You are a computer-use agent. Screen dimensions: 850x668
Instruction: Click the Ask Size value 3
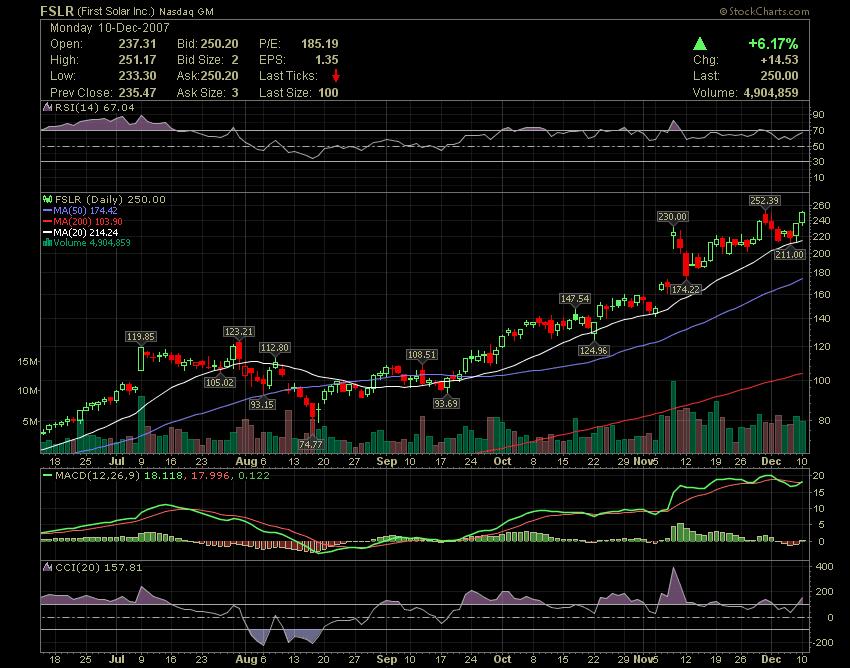point(235,93)
